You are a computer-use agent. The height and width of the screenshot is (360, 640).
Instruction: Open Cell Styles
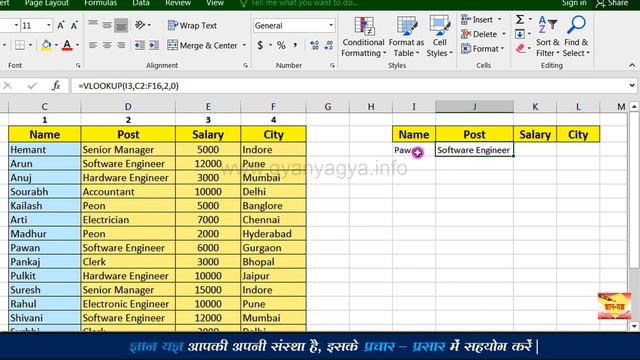point(439,37)
